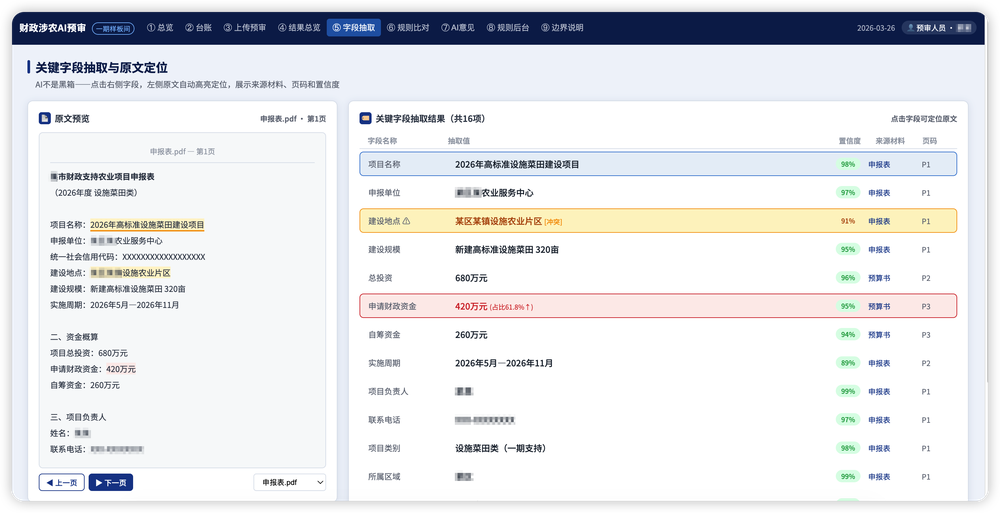Select the 申请财政资金 420万元 row
Viewport: 1000px width, 513px height.
(658, 306)
